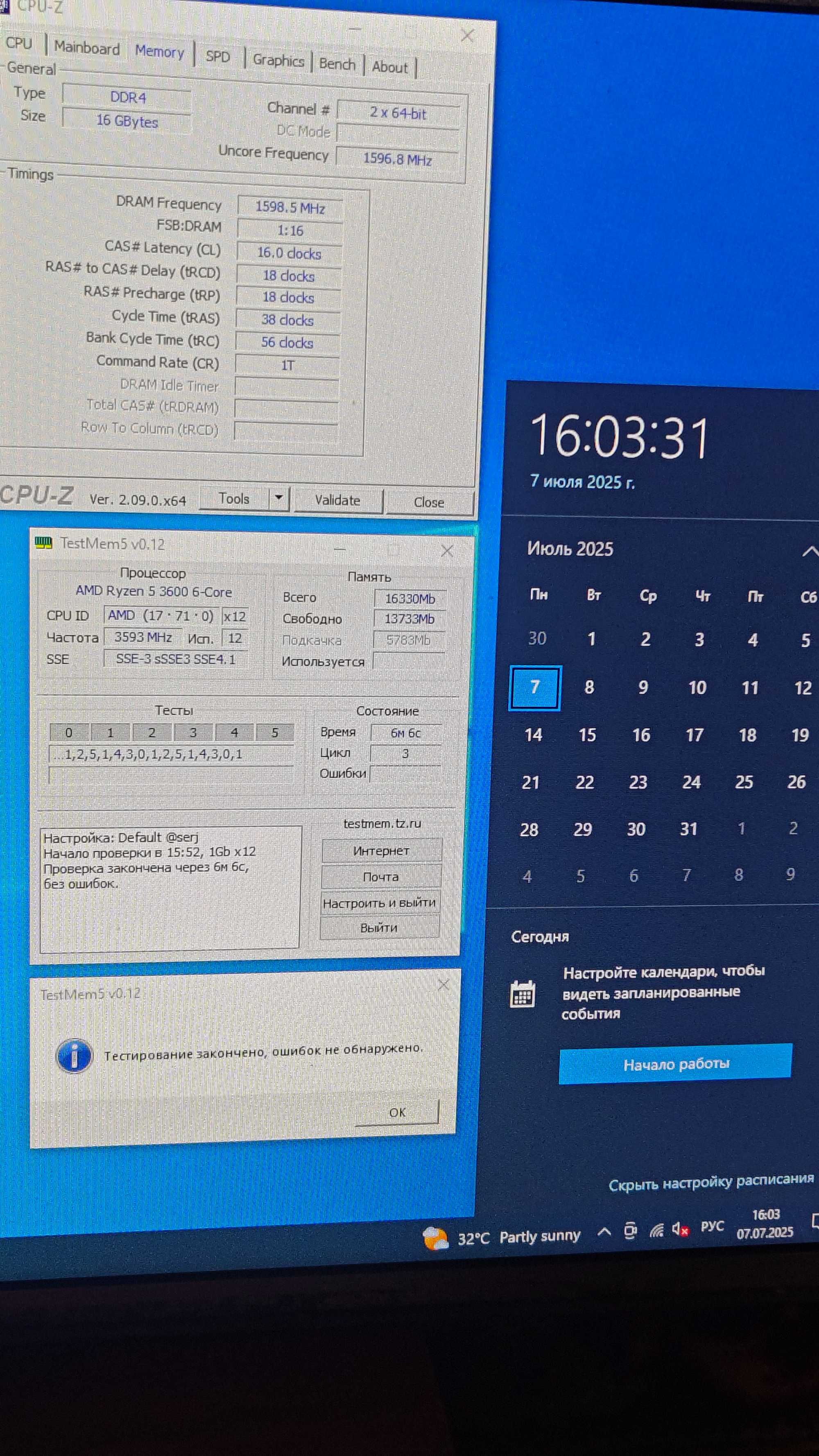Screen dimensions: 819x1456
Task: Select day 15 in the calendar
Action: 587,735
